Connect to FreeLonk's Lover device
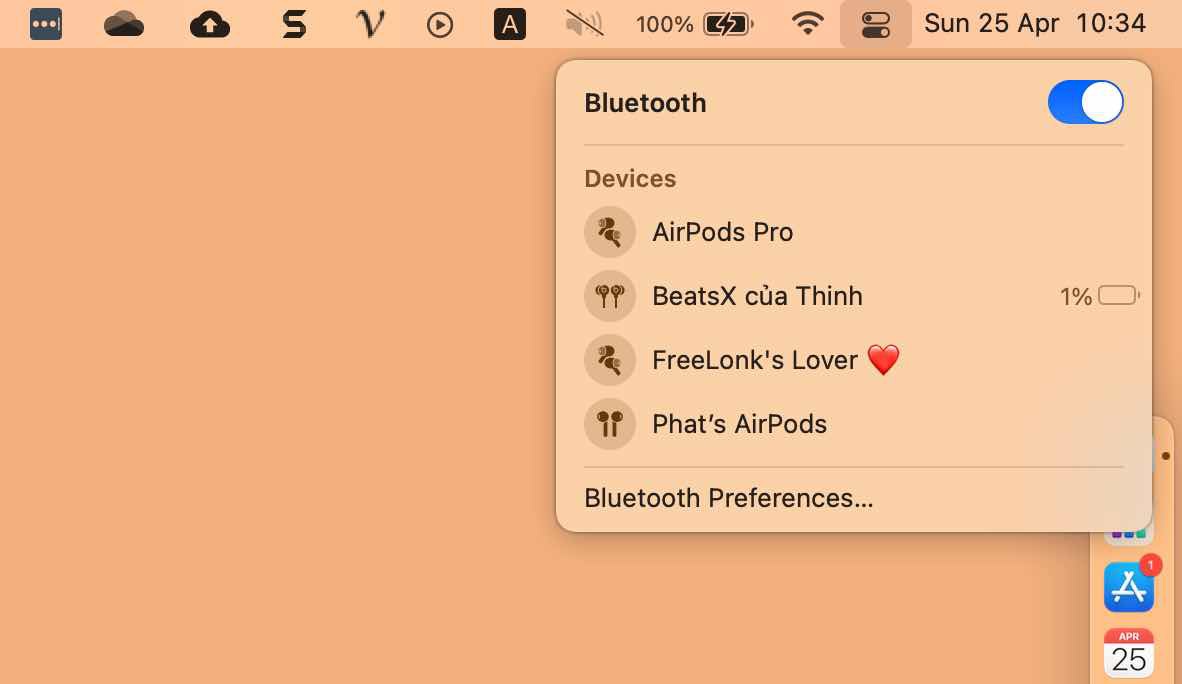Viewport: 1182px width, 684px height. coord(755,360)
